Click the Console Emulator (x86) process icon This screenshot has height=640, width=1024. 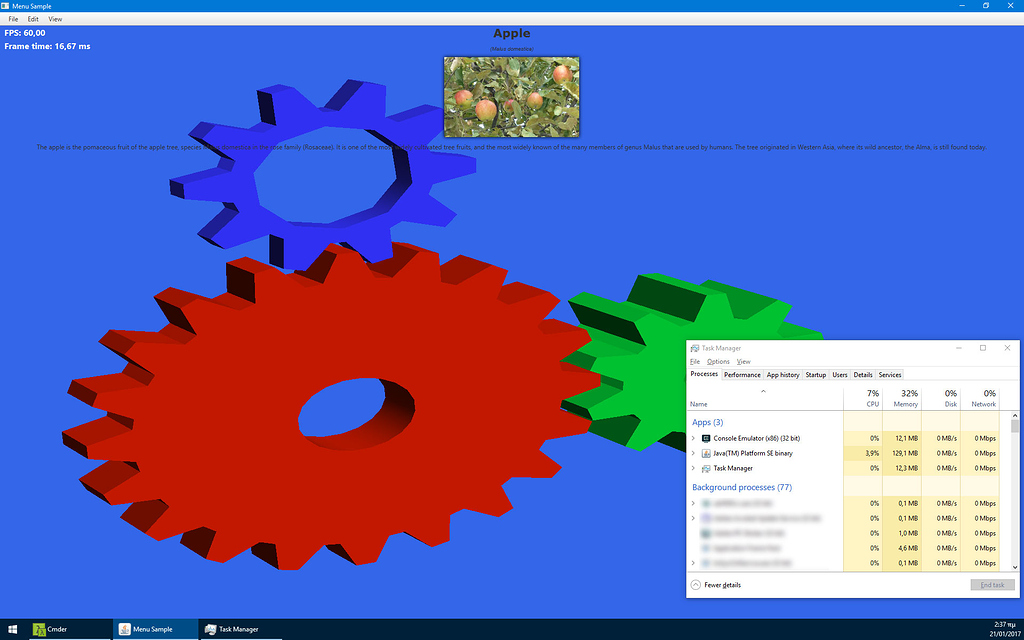[708, 438]
